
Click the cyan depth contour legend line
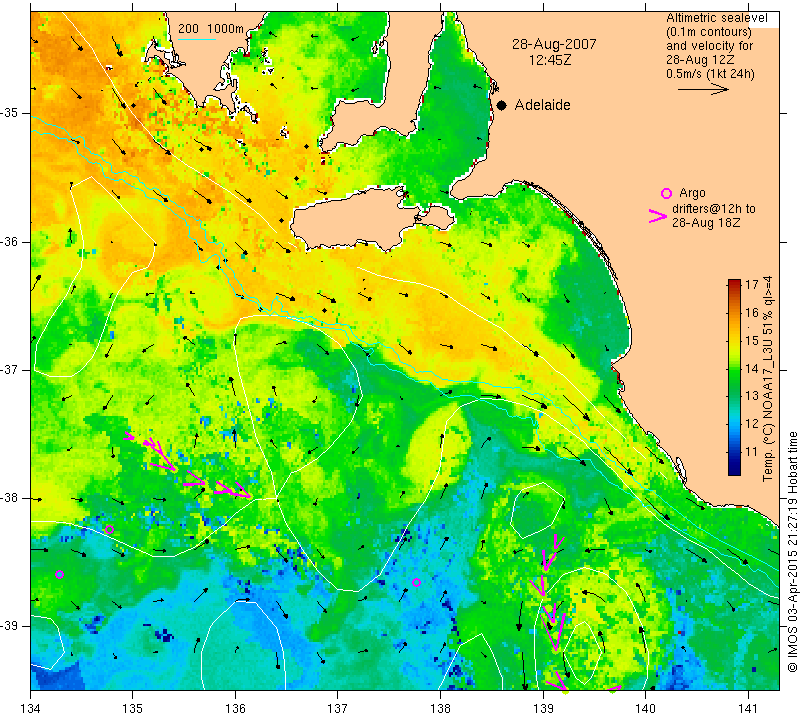(197, 39)
